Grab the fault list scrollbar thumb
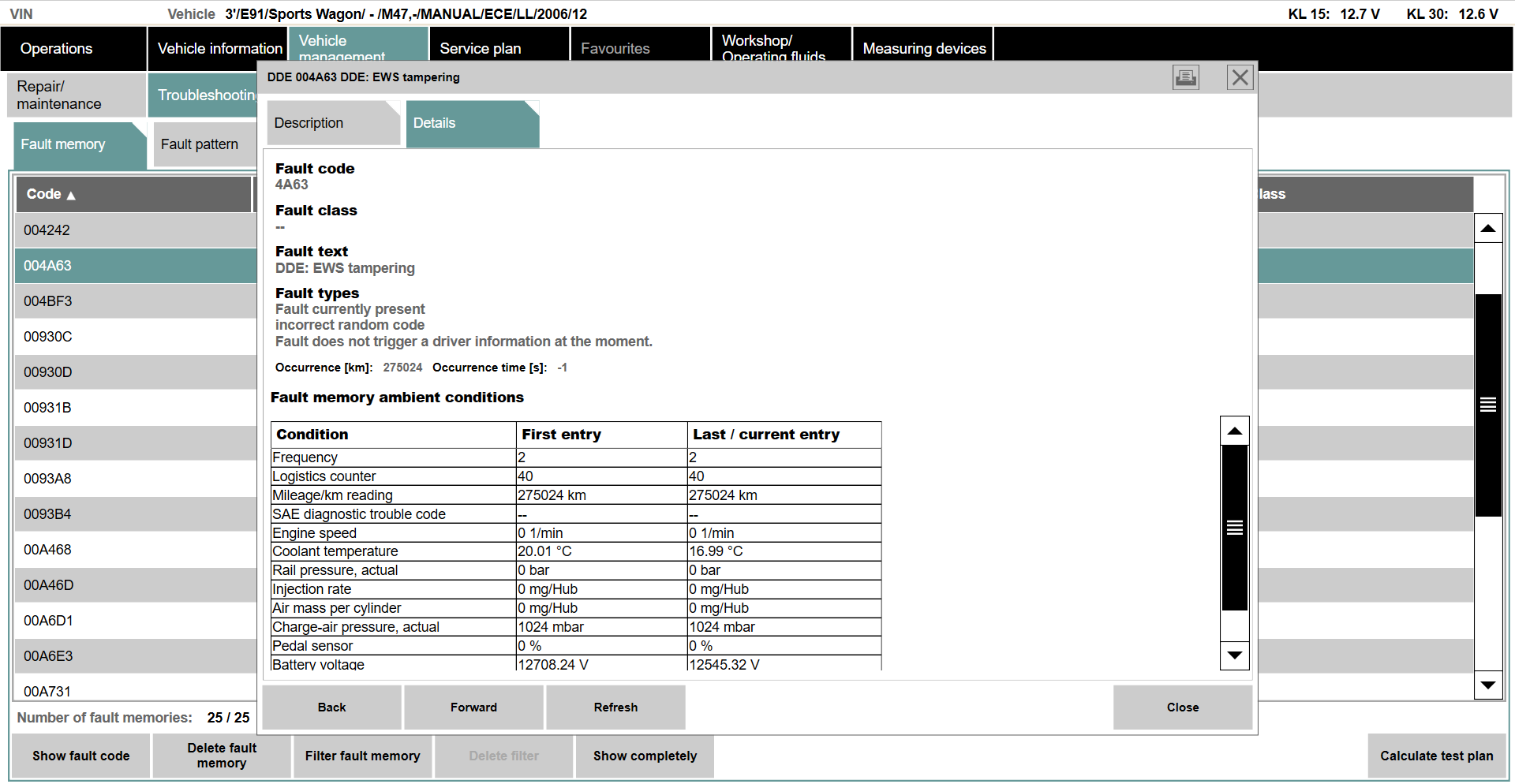Viewport: 1515px width, 784px height. pos(1488,405)
